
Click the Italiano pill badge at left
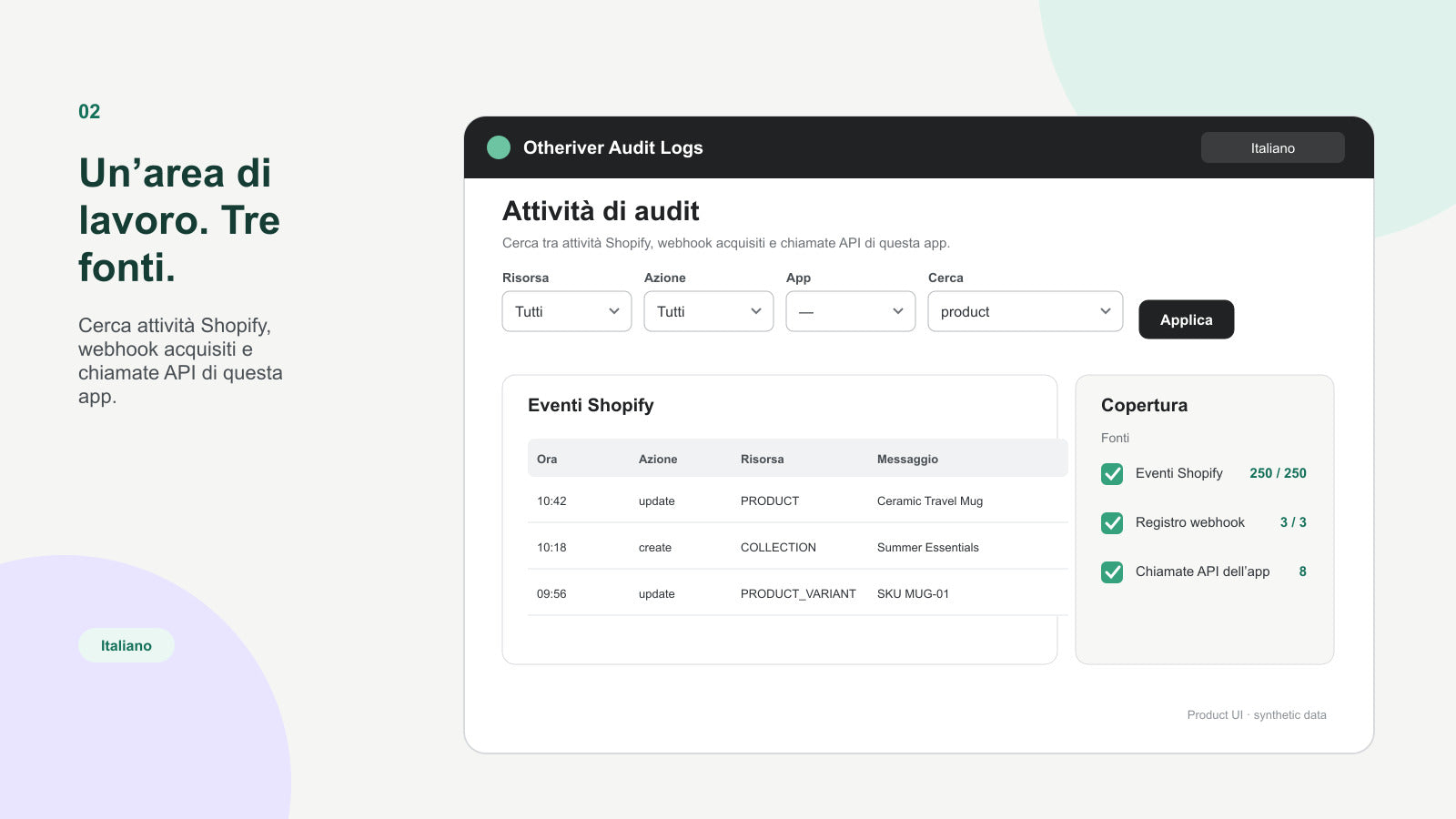tap(126, 645)
